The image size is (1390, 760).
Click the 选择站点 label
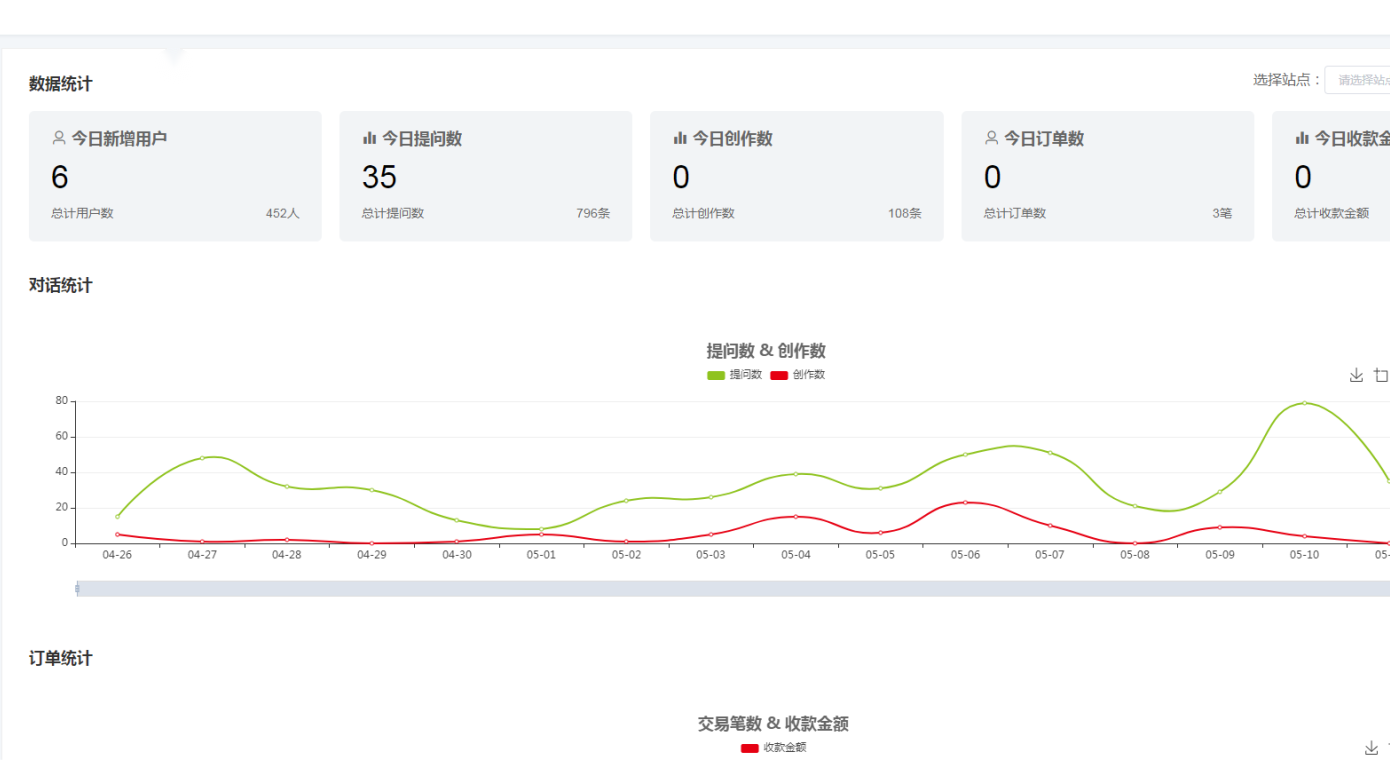(x=1288, y=80)
